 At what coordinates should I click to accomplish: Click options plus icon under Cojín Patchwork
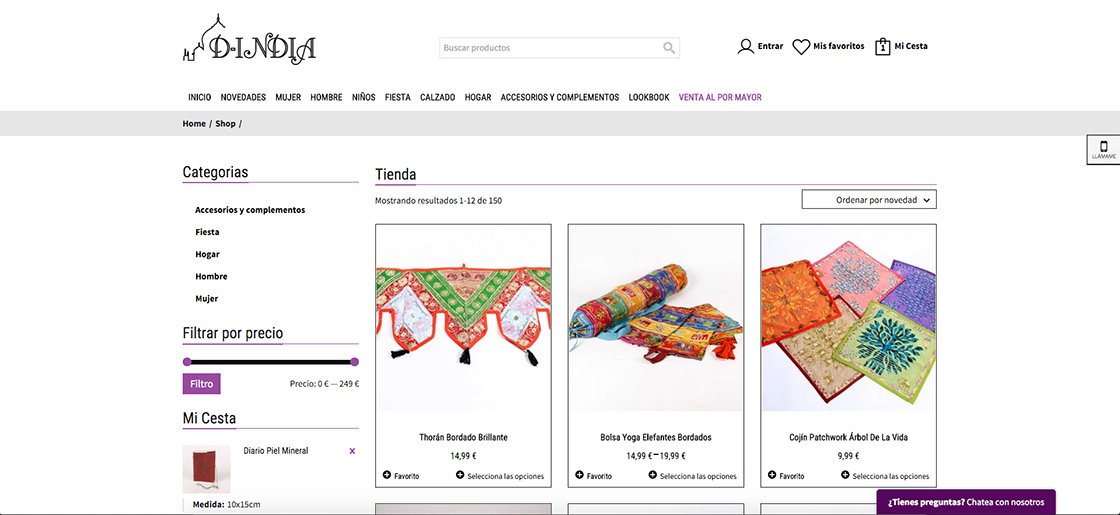click(845, 475)
